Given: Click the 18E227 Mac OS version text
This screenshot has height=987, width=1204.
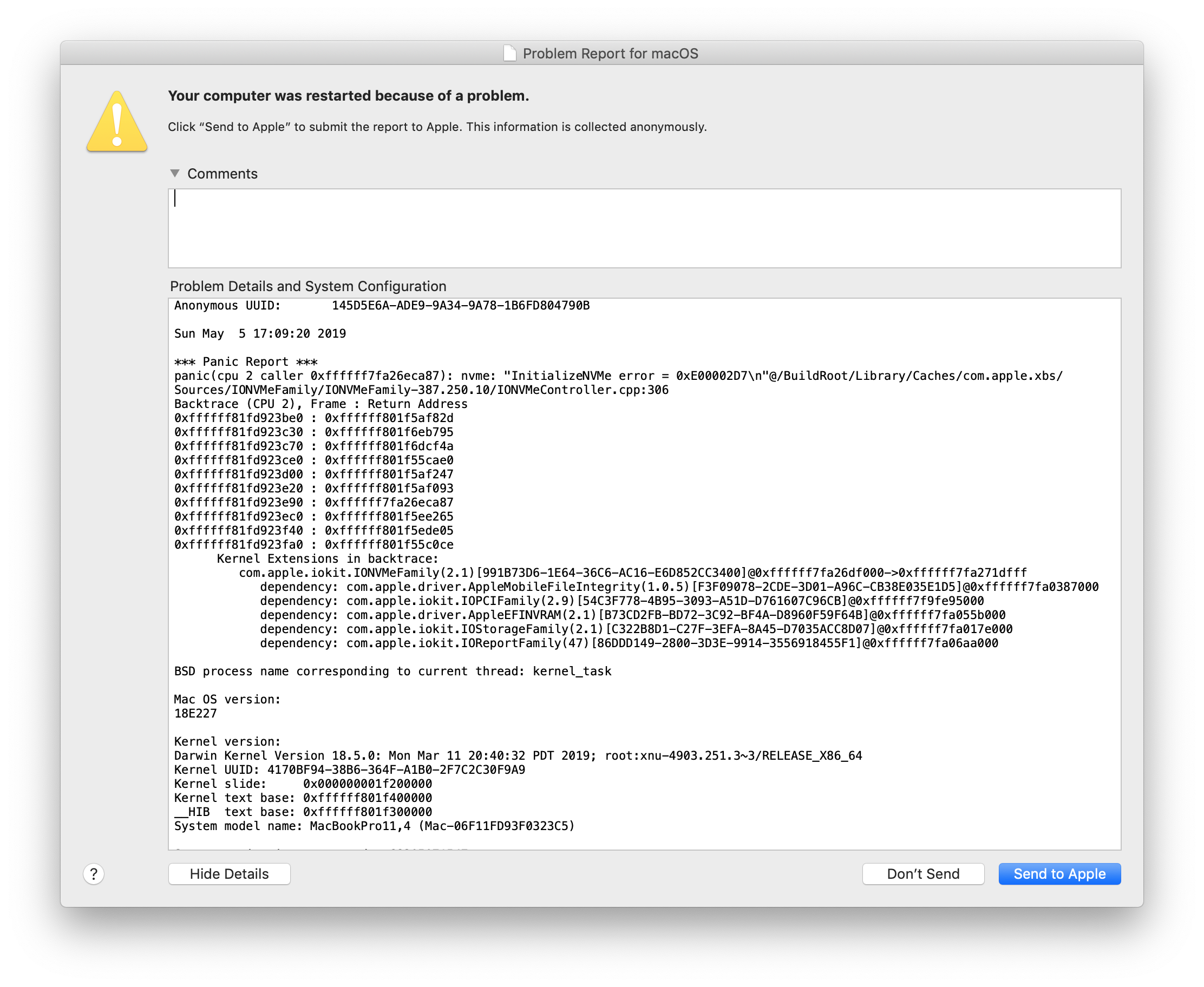Looking at the screenshot, I should (x=195, y=714).
